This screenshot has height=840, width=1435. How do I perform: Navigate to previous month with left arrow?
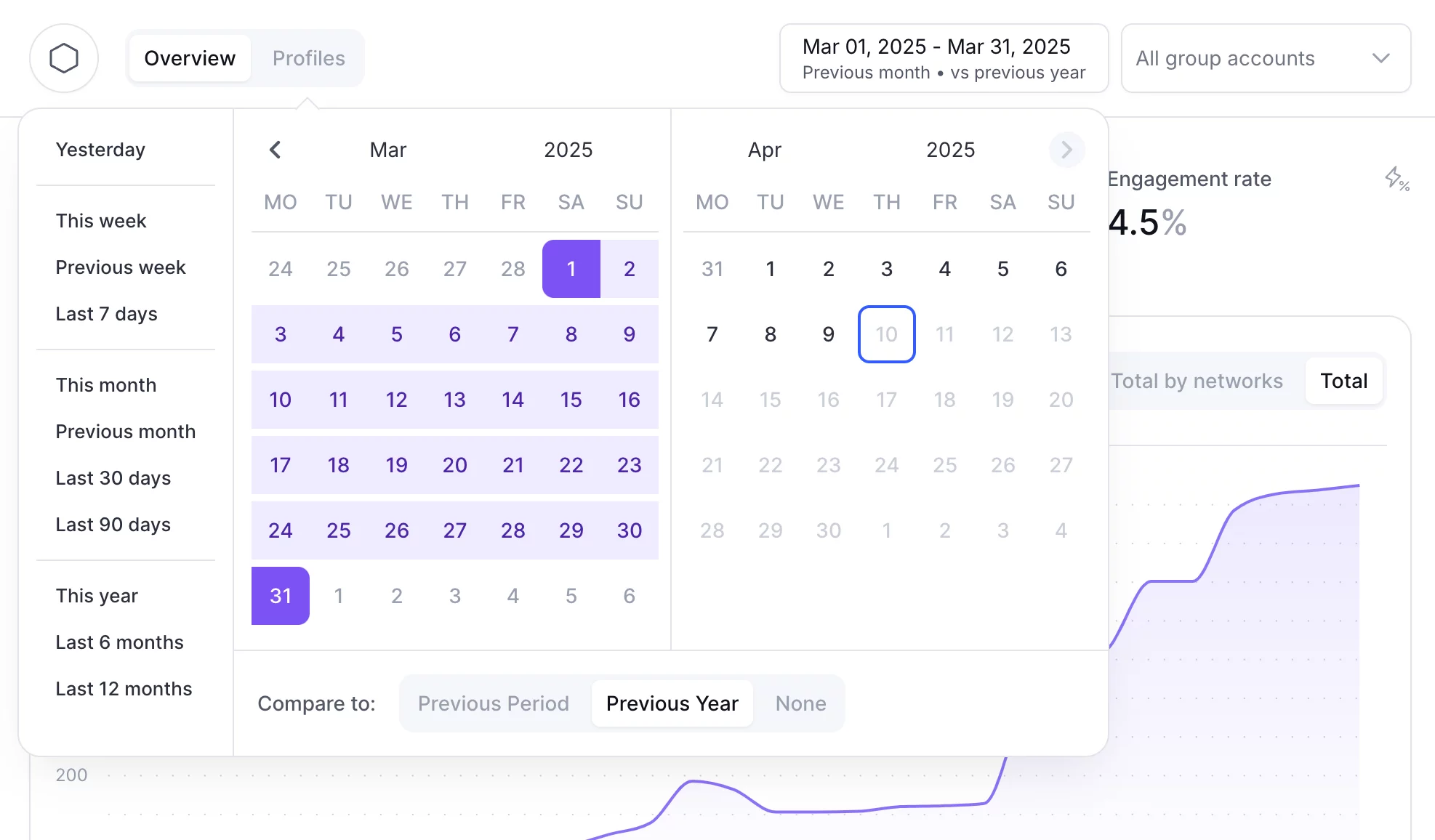tap(276, 150)
